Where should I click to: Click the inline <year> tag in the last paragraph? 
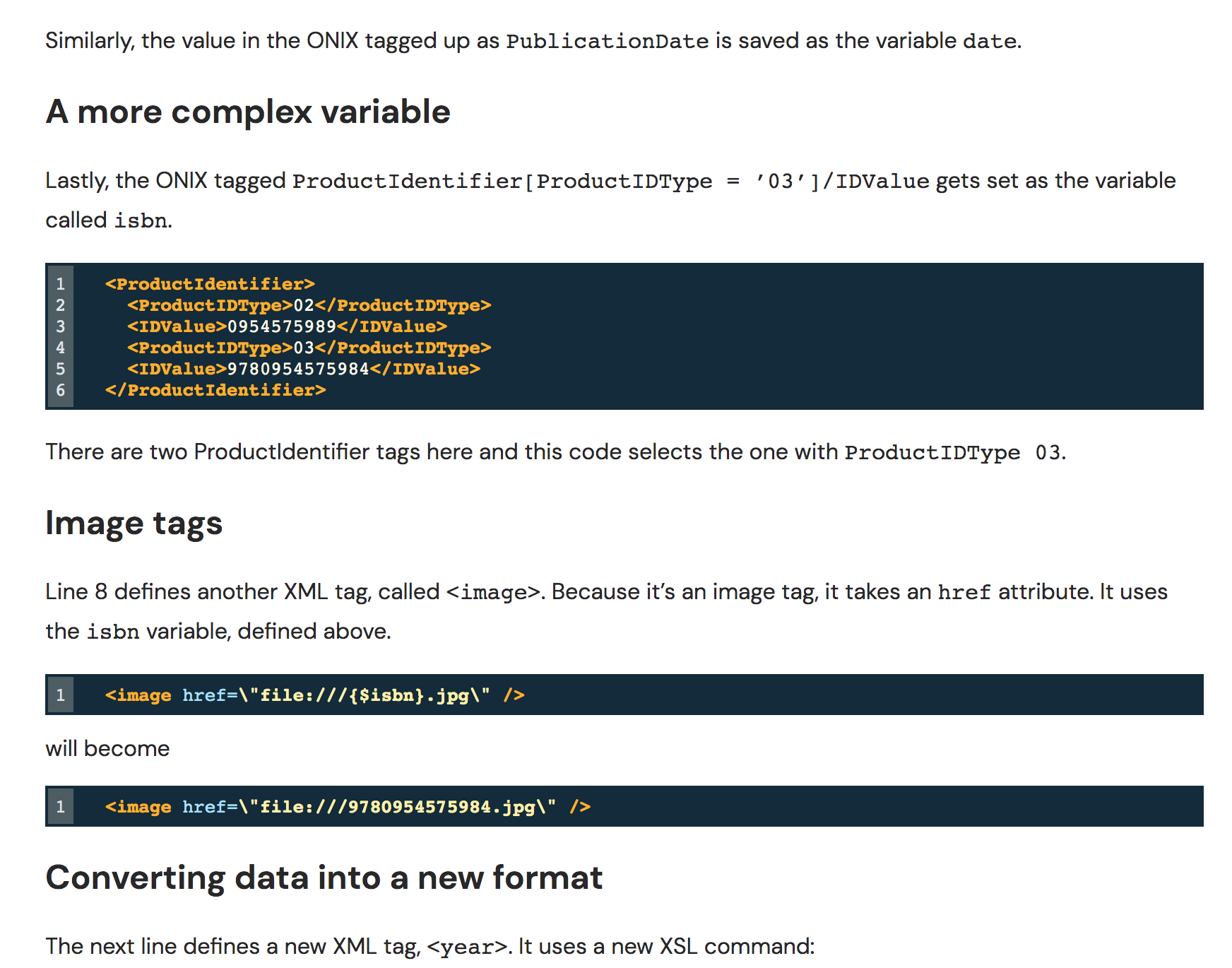468,947
